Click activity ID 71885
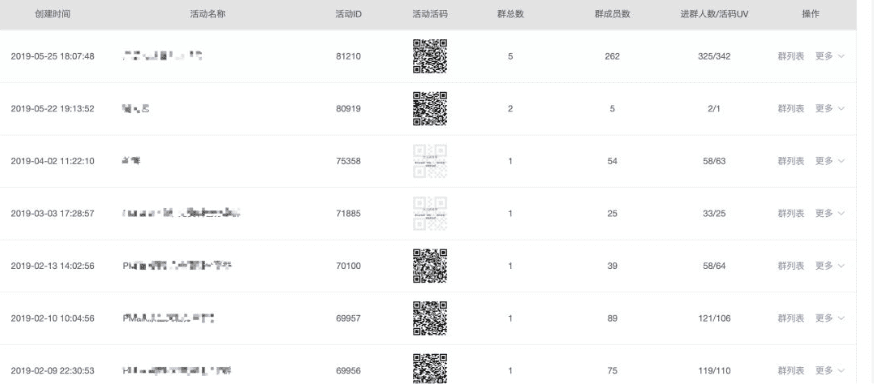Image resolution: width=875 pixels, height=388 pixels. [348, 213]
